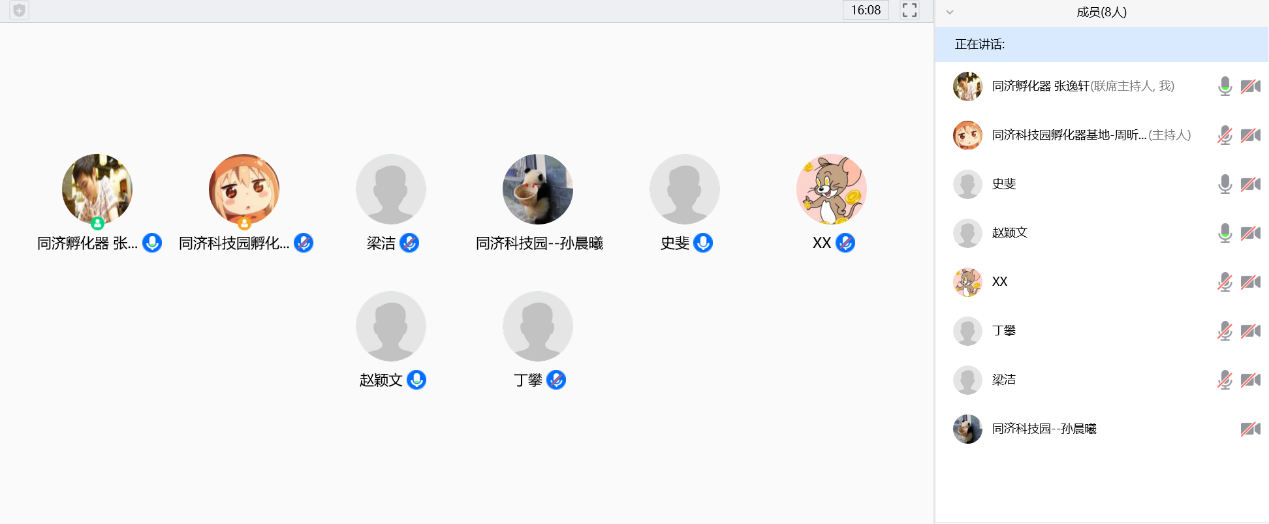Select 赵颖文 name in member list
Screen dimensions: 1269x524
click(x=1010, y=233)
